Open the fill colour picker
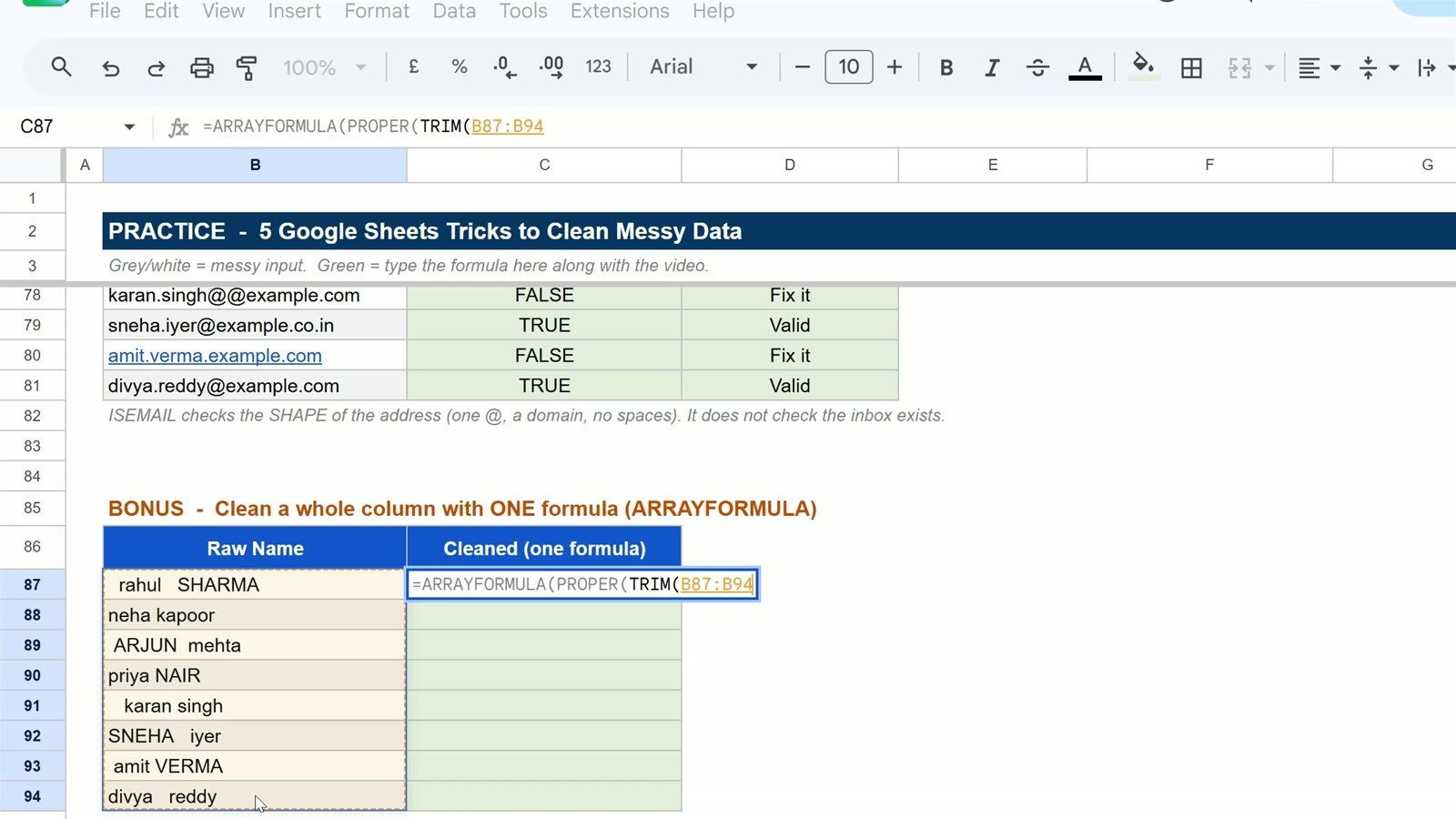1456x819 pixels. tap(1143, 66)
